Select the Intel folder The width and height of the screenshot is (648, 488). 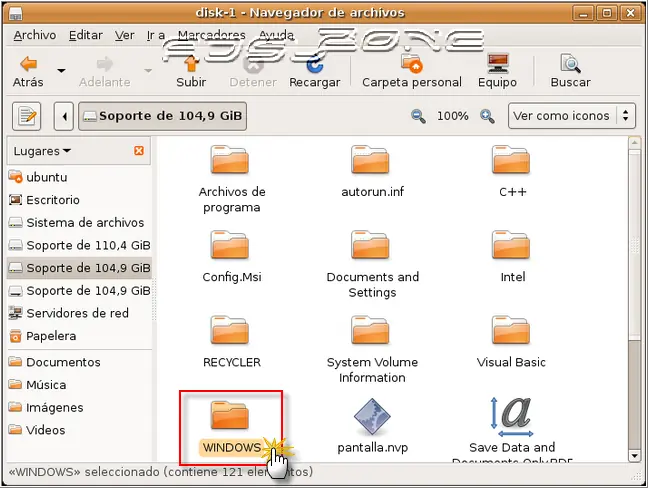coord(511,245)
